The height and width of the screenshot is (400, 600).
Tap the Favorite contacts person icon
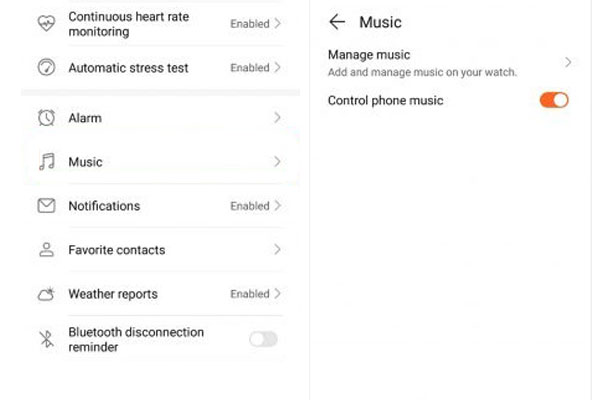click(x=46, y=250)
